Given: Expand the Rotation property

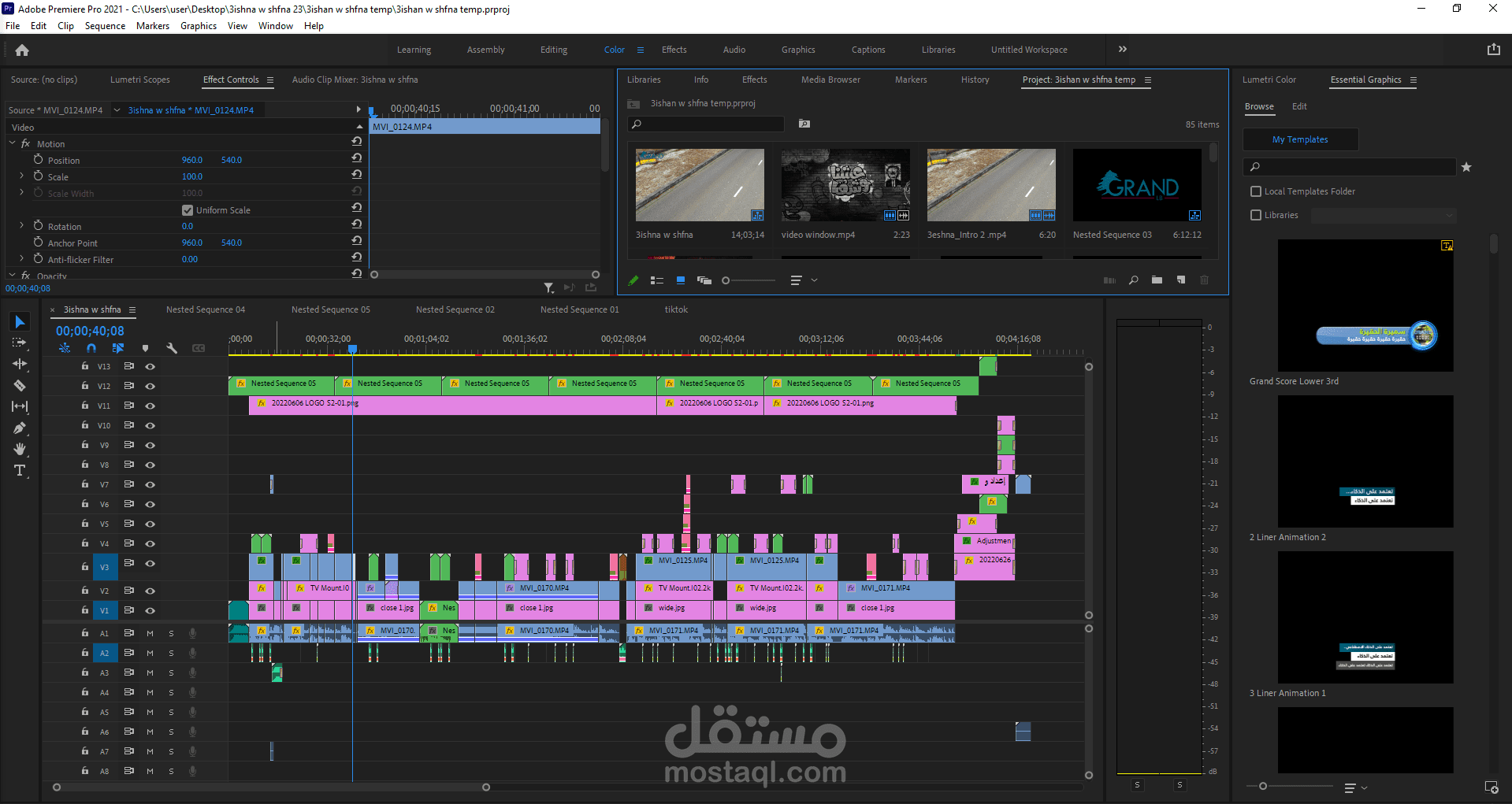Looking at the screenshot, I should pyautogui.click(x=22, y=225).
